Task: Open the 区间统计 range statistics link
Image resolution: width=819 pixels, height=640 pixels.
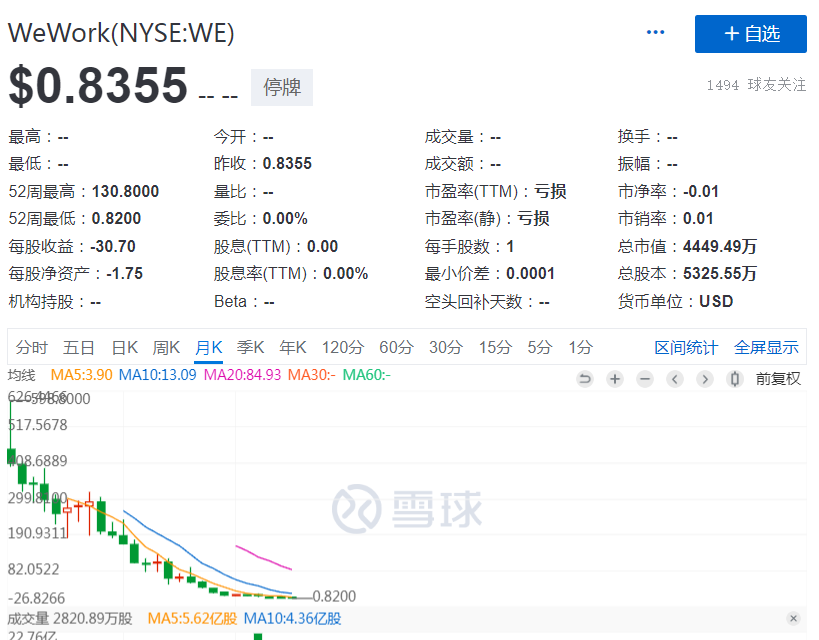Action: click(686, 347)
